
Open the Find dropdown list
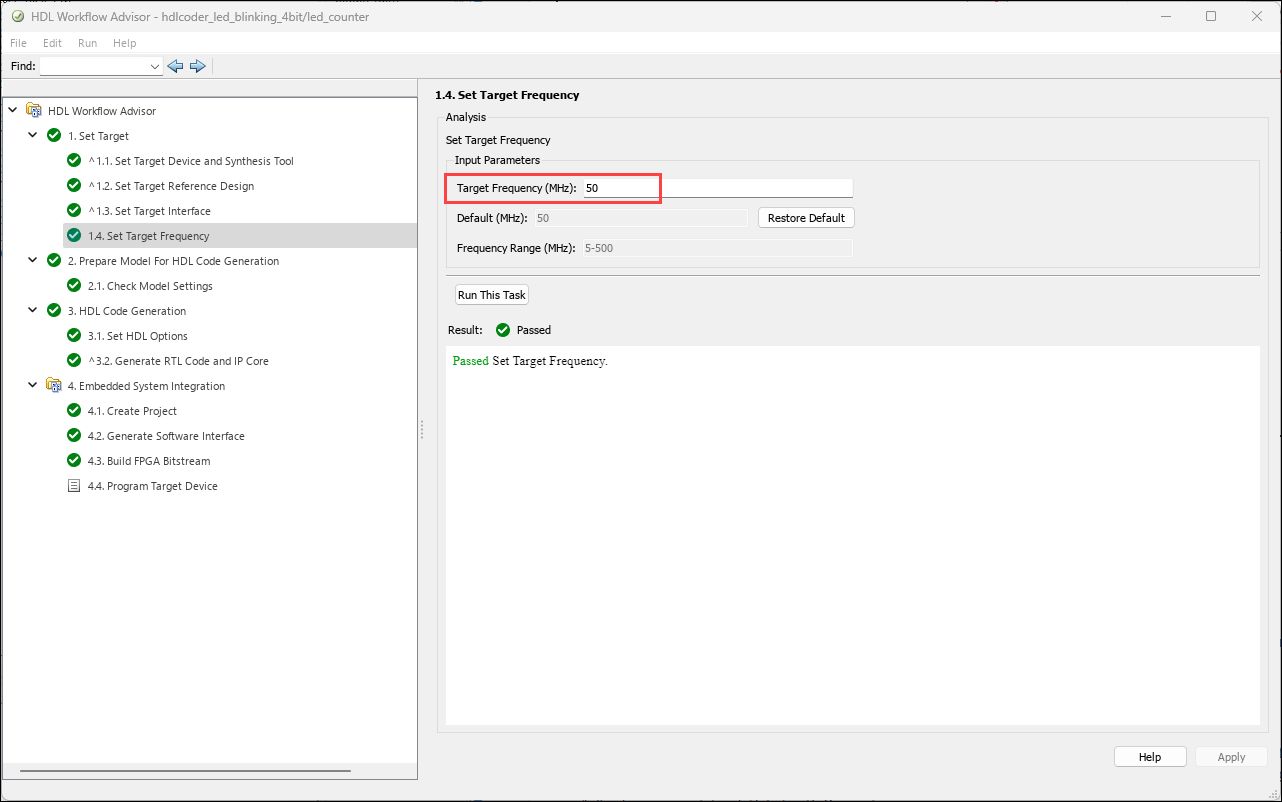pyautogui.click(x=154, y=66)
